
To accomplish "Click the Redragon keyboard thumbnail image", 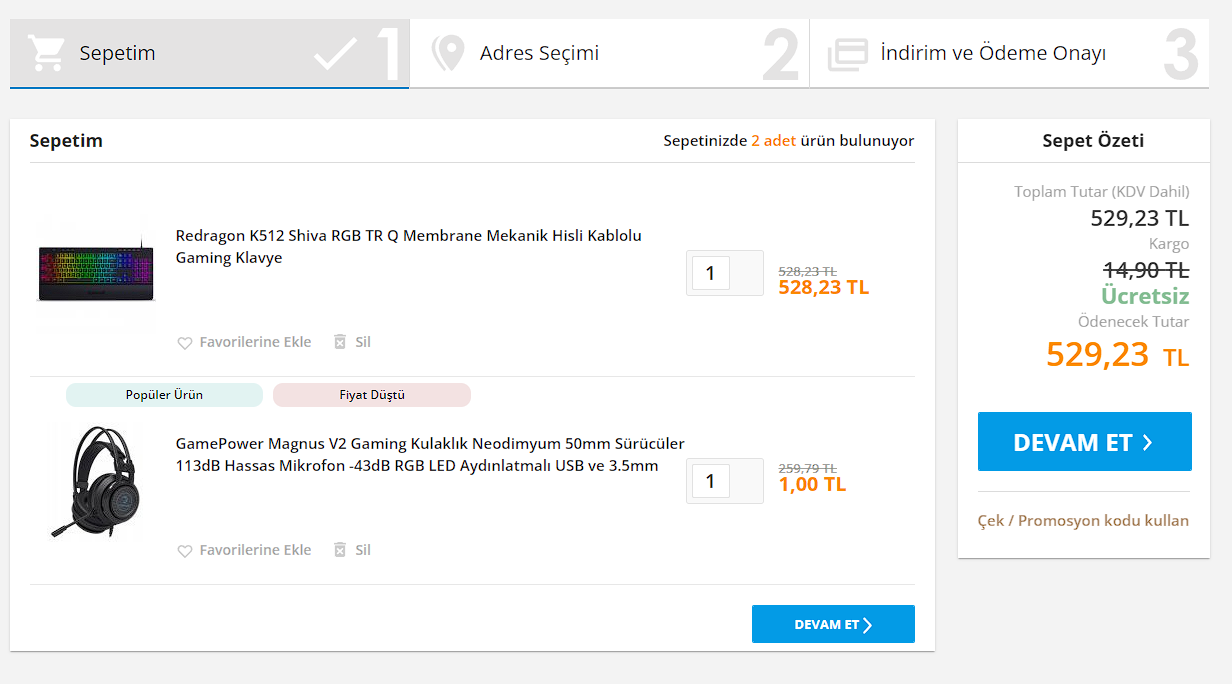I will pyautogui.click(x=96, y=270).
